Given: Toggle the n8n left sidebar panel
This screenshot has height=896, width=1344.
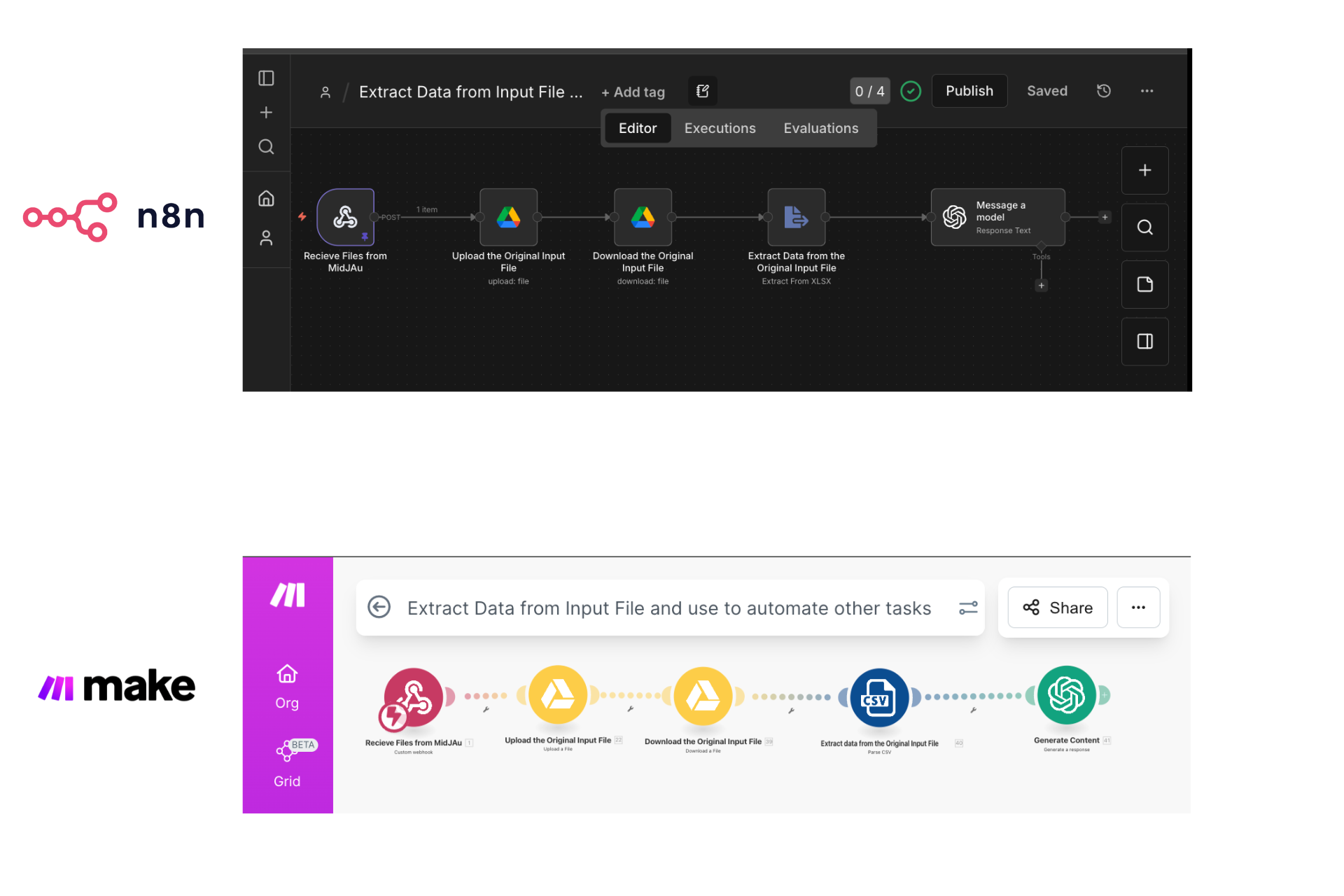Looking at the screenshot, I should click(266, 78).
